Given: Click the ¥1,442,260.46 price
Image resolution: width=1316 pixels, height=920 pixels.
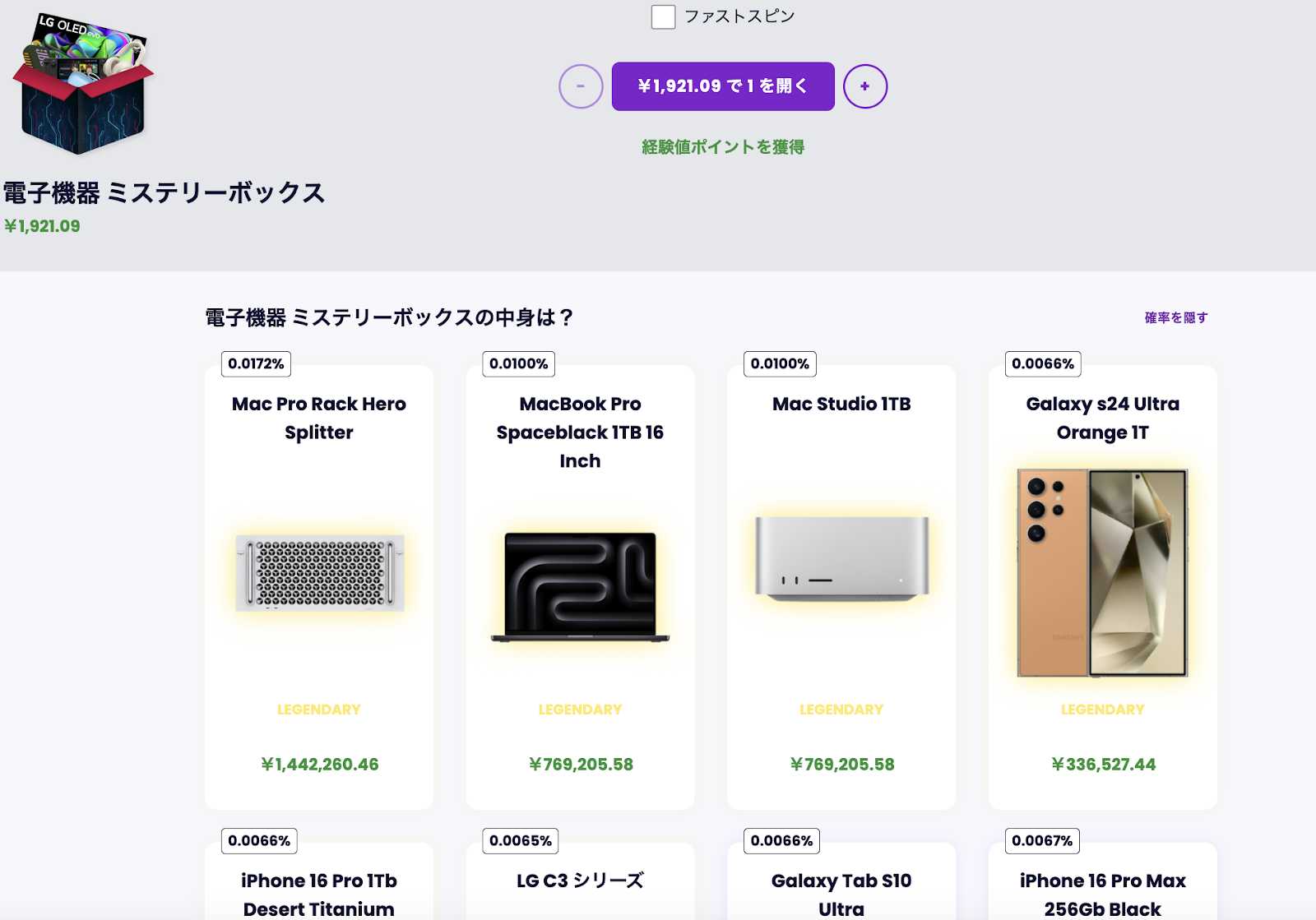Looking at the screenshot, I should point(320,765).
